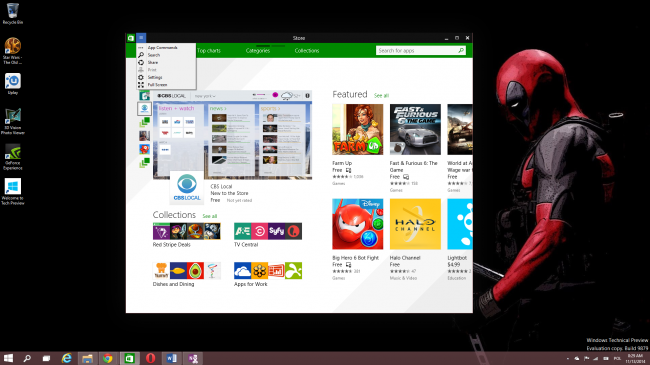Screen dimensions: 650x365
Task: Click the gear icon beside Settings entry
Action: click(141, 77)
